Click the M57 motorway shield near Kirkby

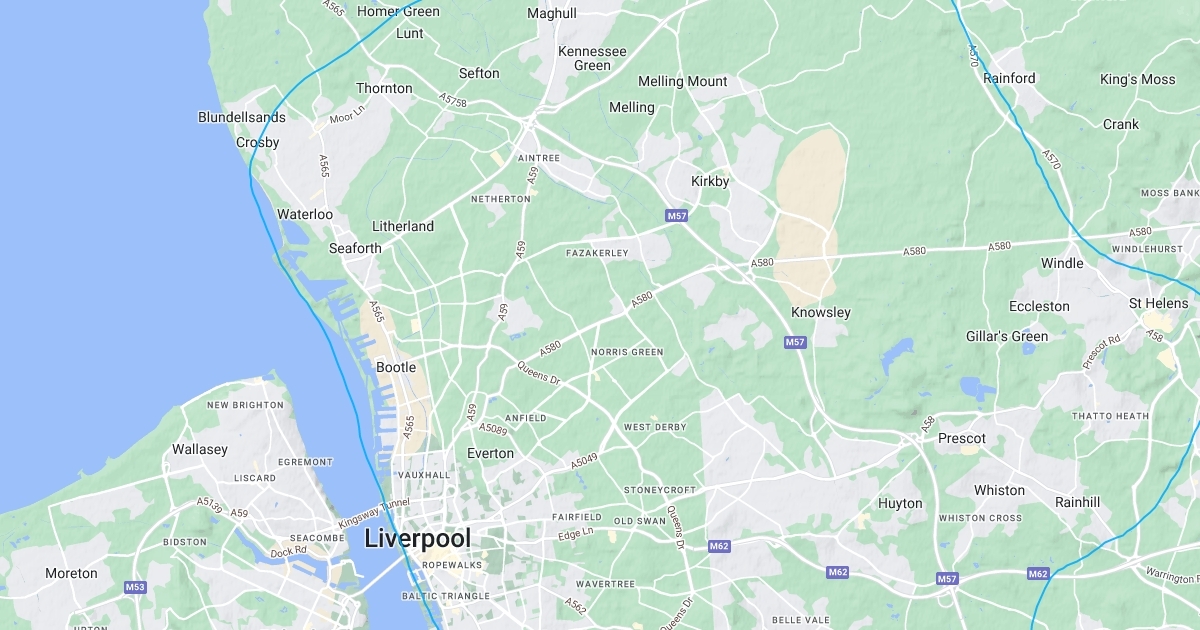coord(677,216)
